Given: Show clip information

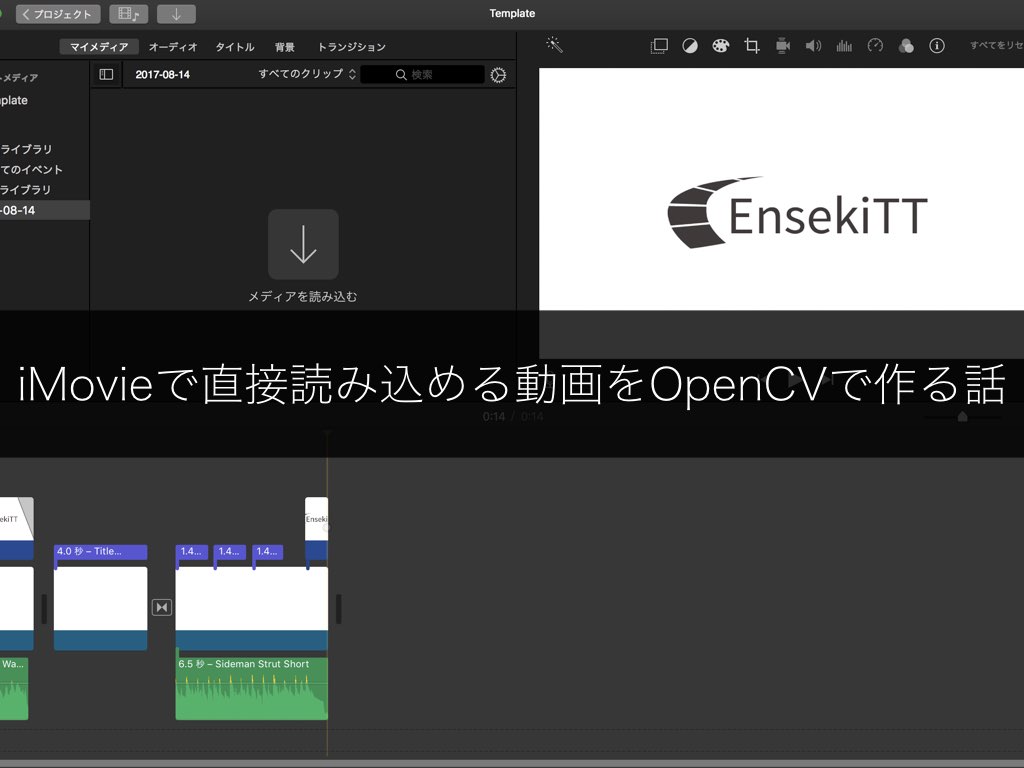Looking at the screenshot, I should 937,46.
